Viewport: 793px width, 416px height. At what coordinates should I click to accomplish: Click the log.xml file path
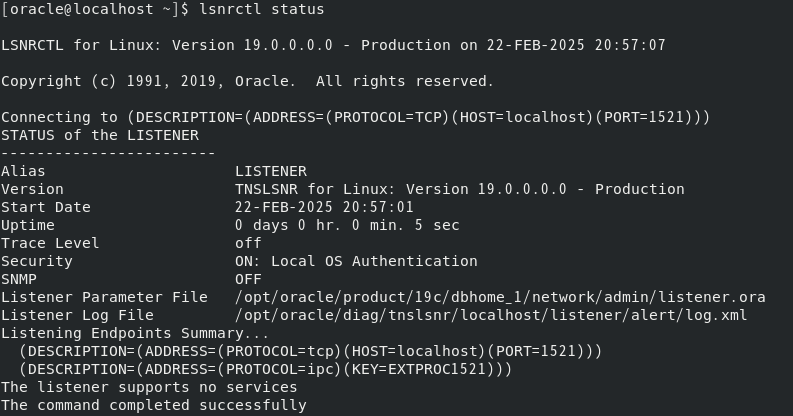(x=491, y=315)
